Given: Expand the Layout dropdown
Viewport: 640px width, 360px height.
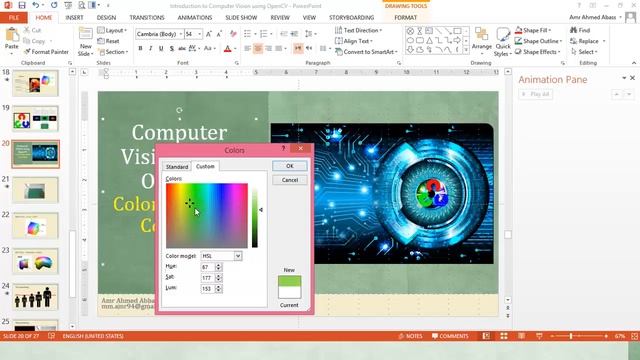Looking at the screenshot, I should (x=113, y=31).
